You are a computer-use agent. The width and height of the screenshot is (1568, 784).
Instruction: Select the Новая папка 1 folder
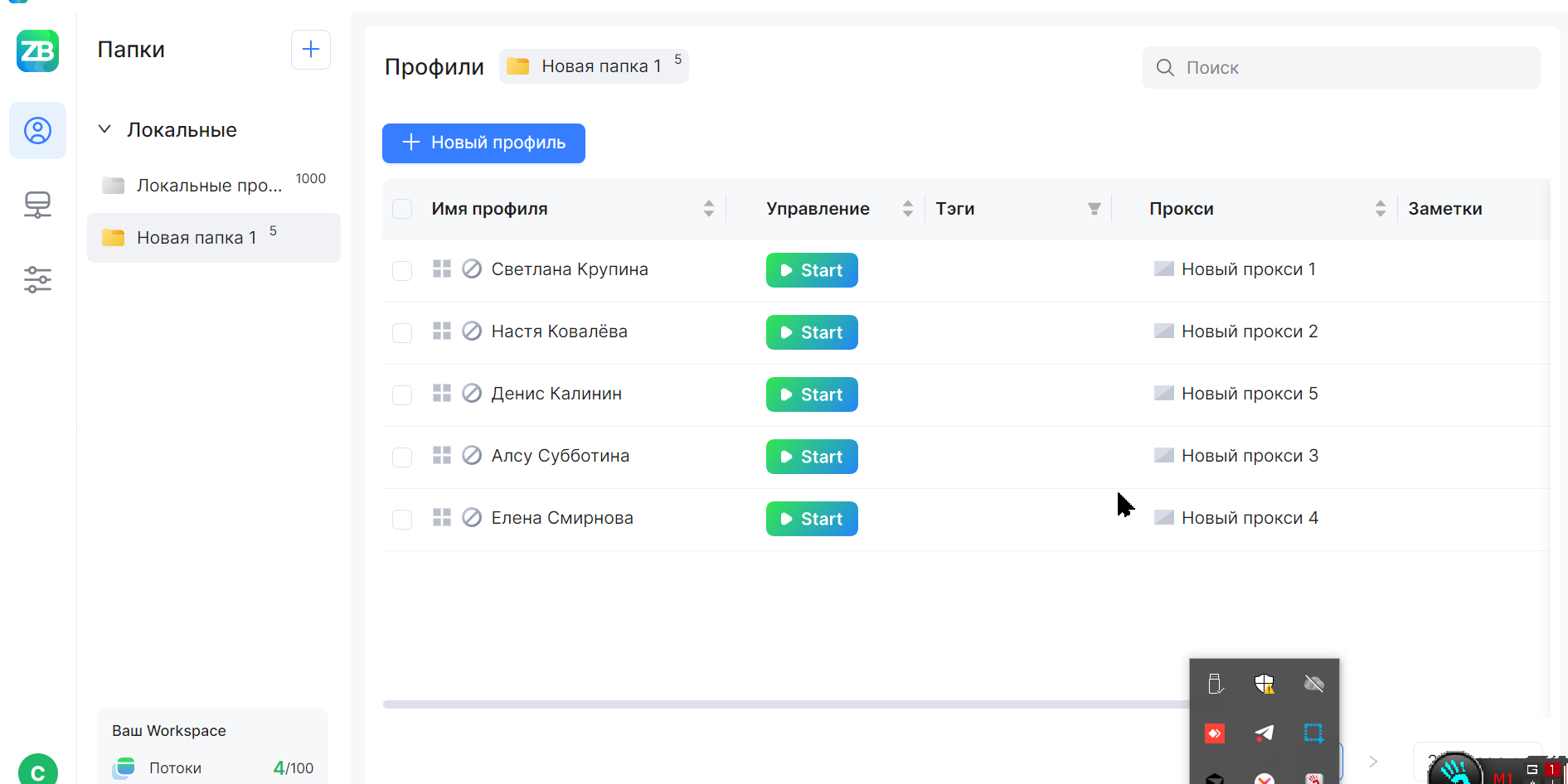[197, 238]
